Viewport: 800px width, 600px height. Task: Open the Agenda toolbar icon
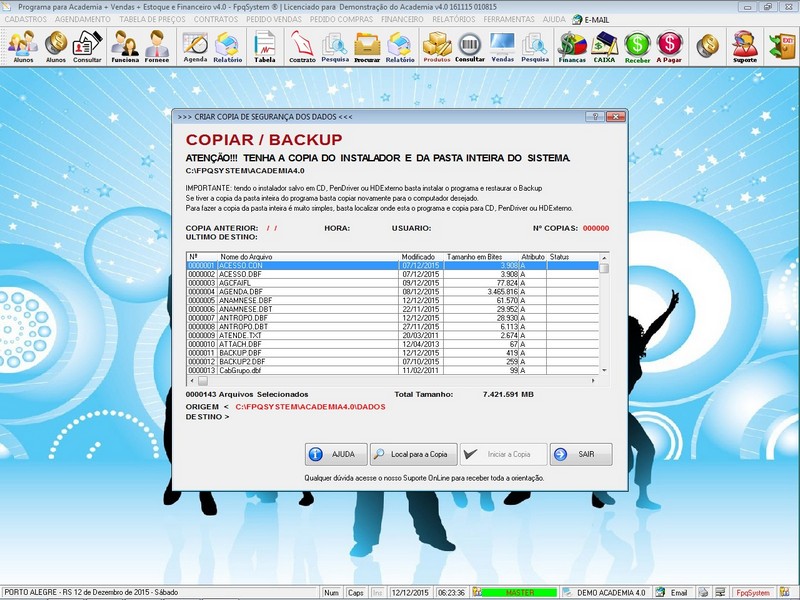point(195,46)
